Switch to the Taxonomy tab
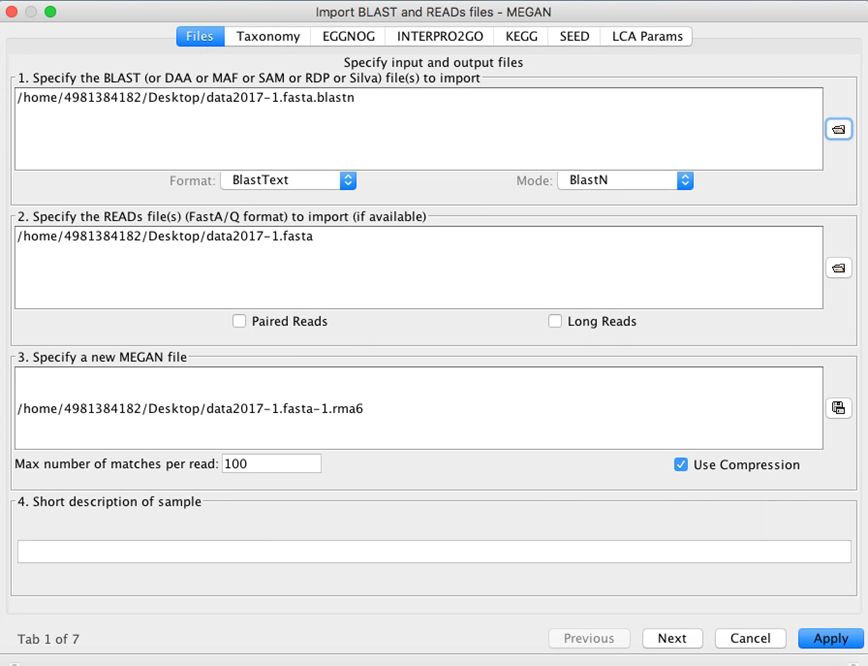This screenshot has width=868, height=666. tap(268, 37)
